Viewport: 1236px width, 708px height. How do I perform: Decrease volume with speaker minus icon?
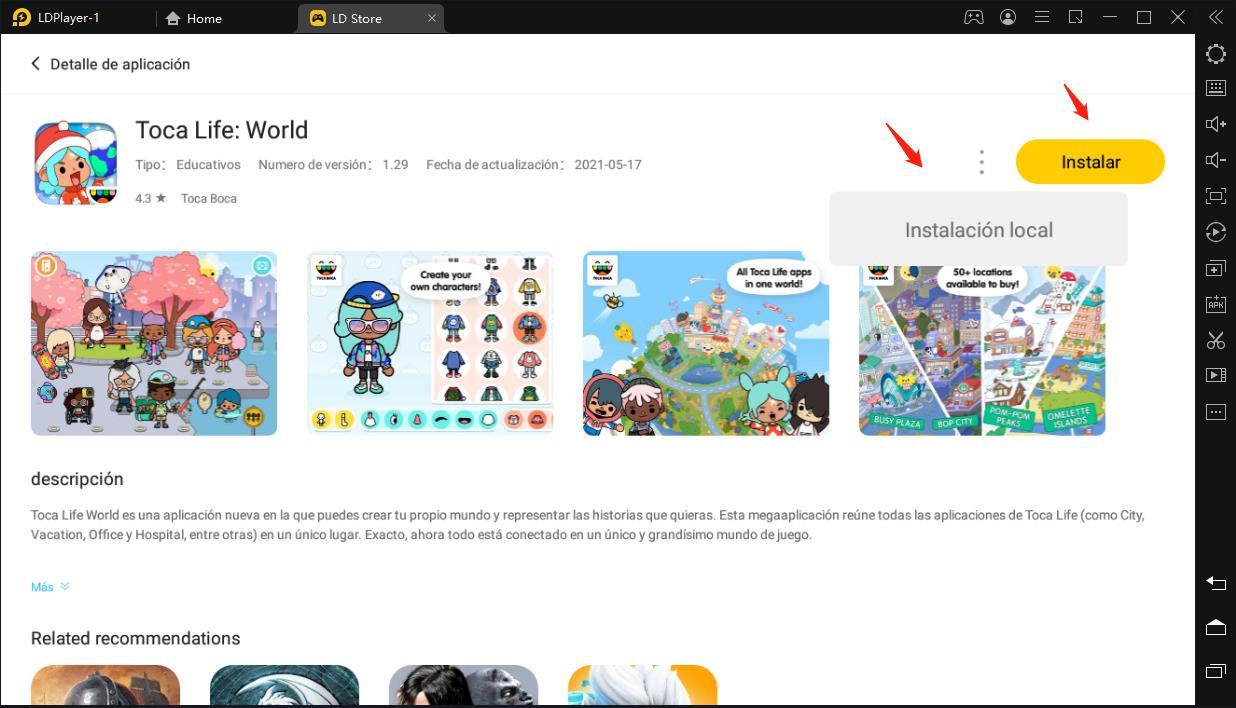click(1215, 160)
